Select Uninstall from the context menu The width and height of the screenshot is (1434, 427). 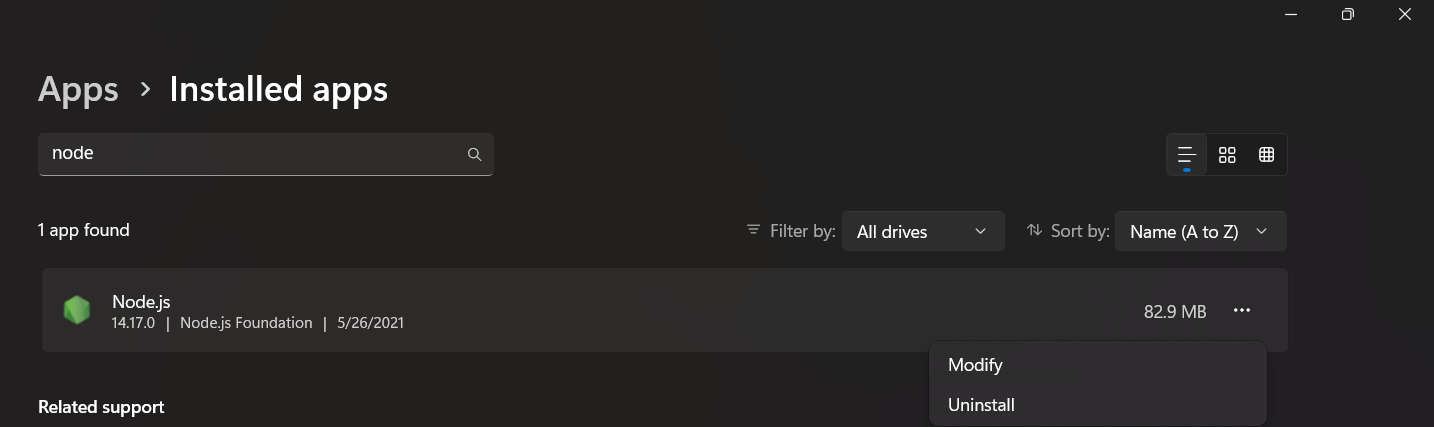point(981,405)
